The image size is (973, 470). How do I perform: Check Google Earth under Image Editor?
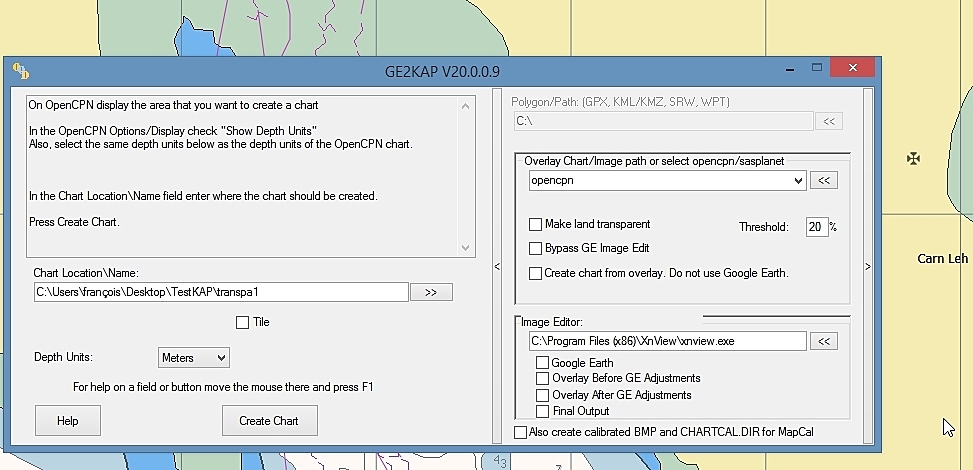[542, 363]
